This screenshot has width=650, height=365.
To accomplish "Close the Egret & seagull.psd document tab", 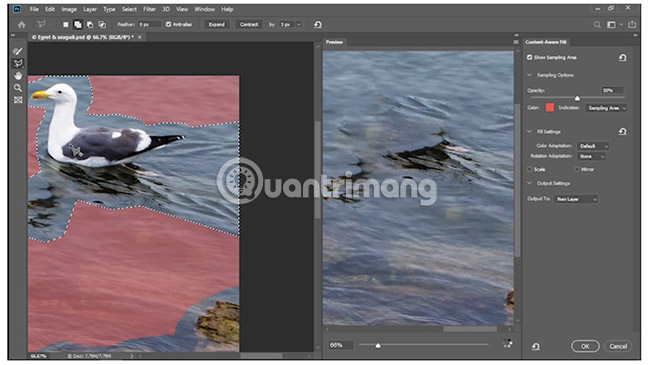I will tap(140, 37).
